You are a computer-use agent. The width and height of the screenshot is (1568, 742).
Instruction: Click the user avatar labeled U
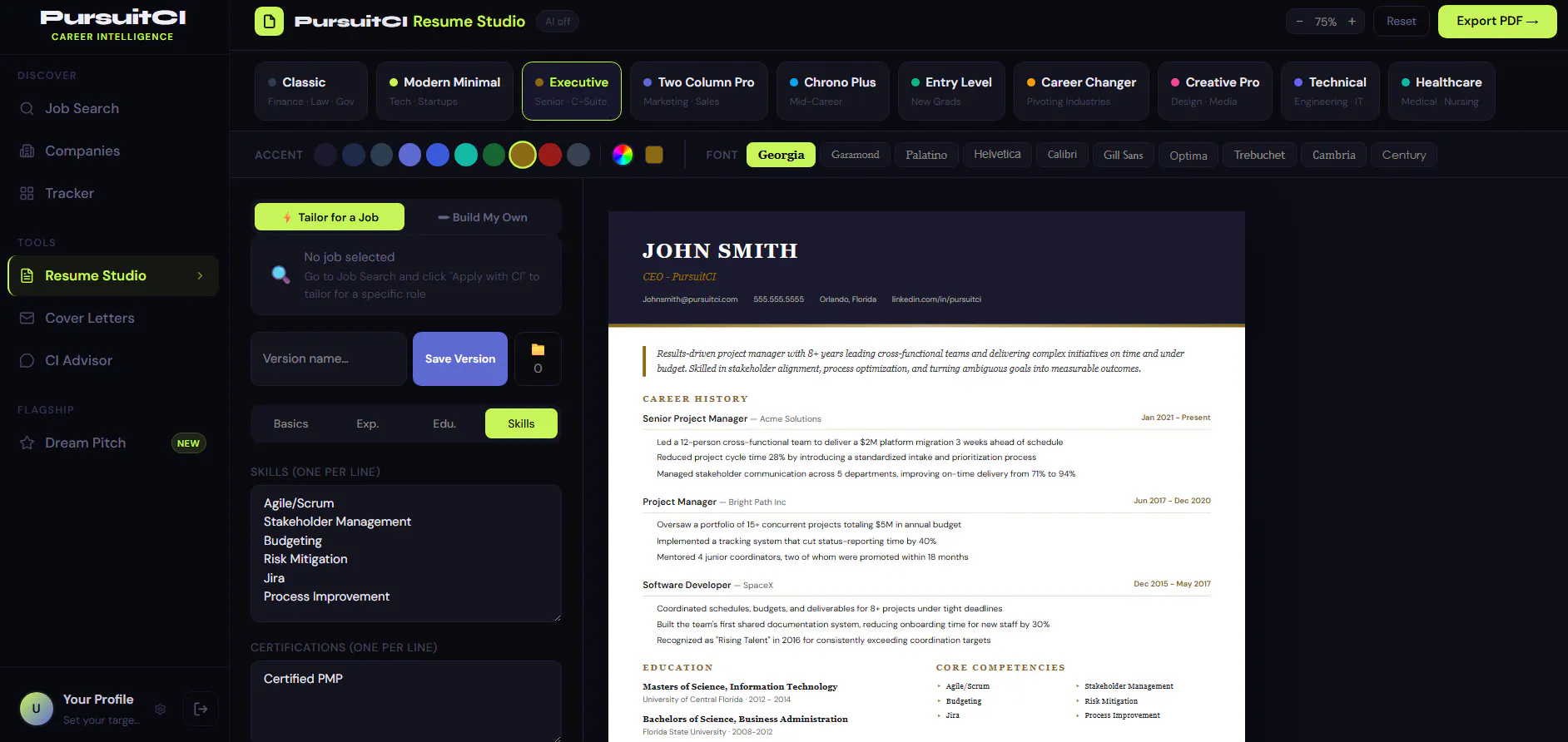(x=36, y=709)
